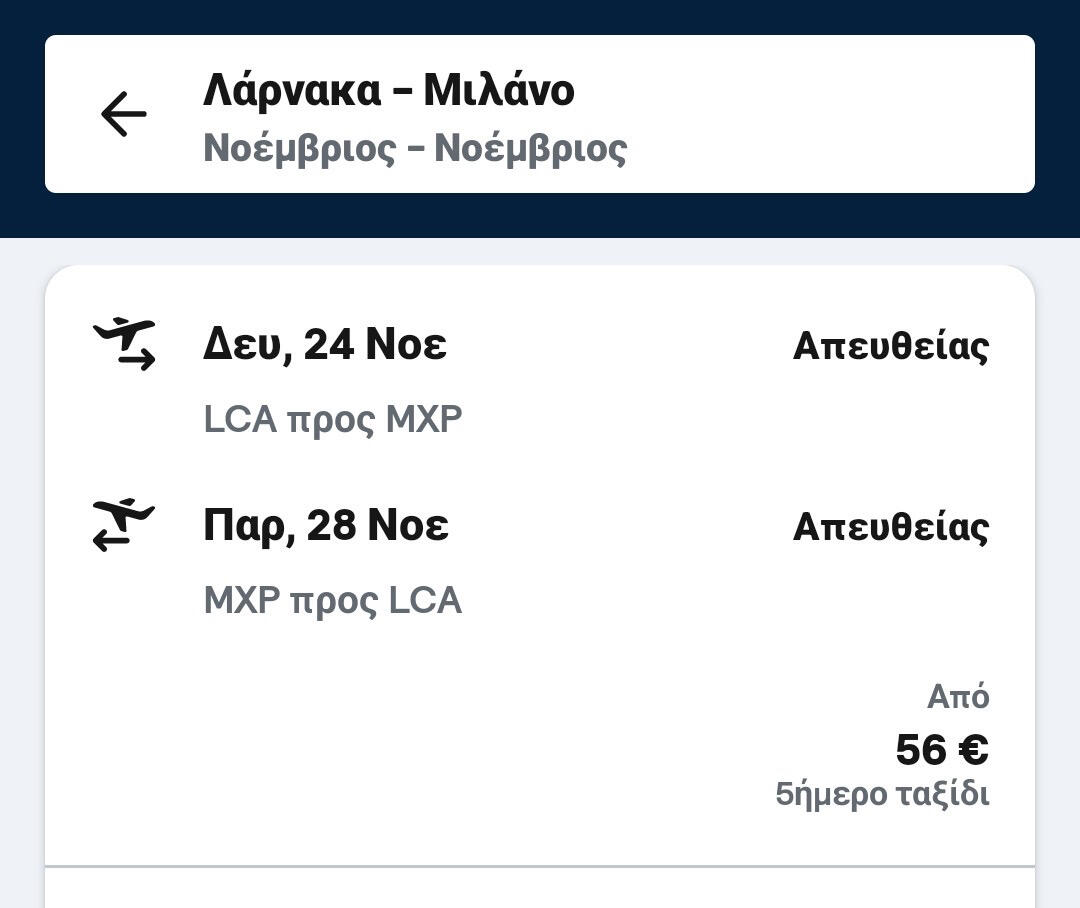The height and width of the screenshot is (908, 1080).
Task: Tap the back arrow icon
Action: click(x=124, y=114)
